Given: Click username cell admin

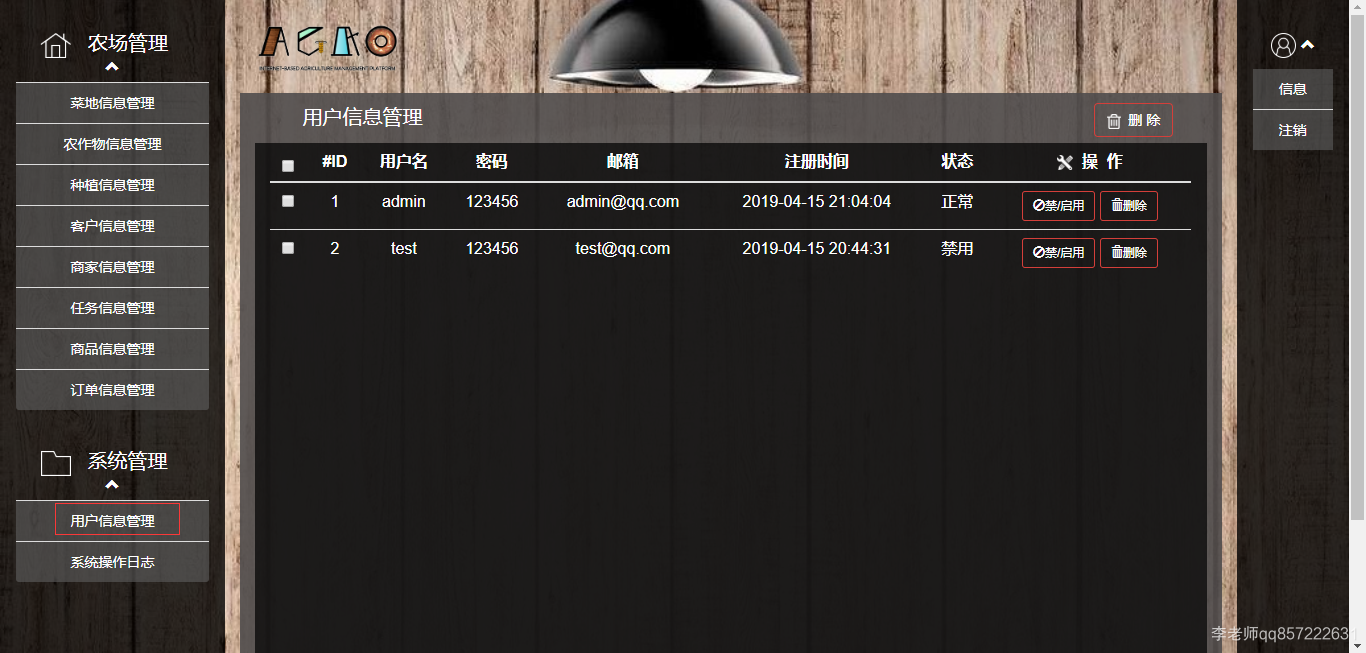Looking at the screenshot, I should [x=404, y=201].
